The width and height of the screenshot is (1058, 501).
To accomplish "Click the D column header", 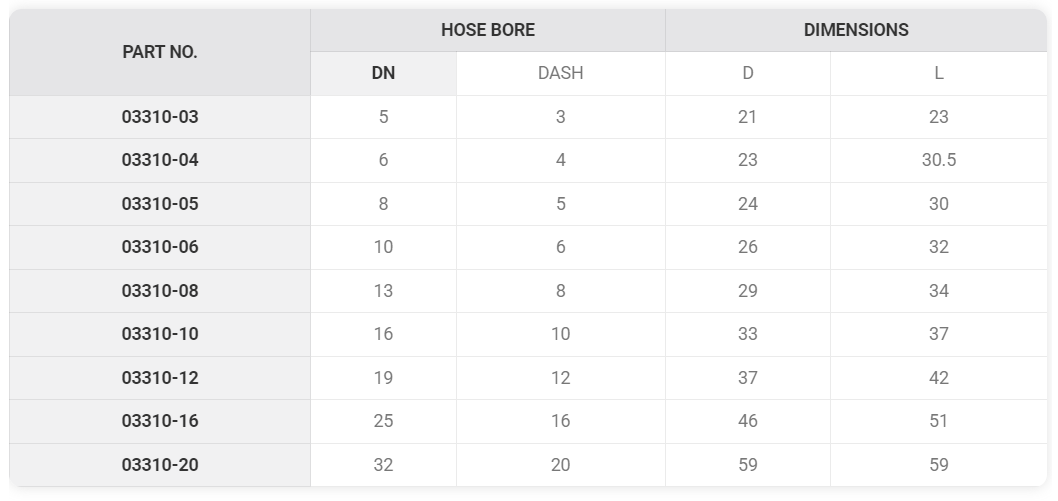I will tap(748, 73).
